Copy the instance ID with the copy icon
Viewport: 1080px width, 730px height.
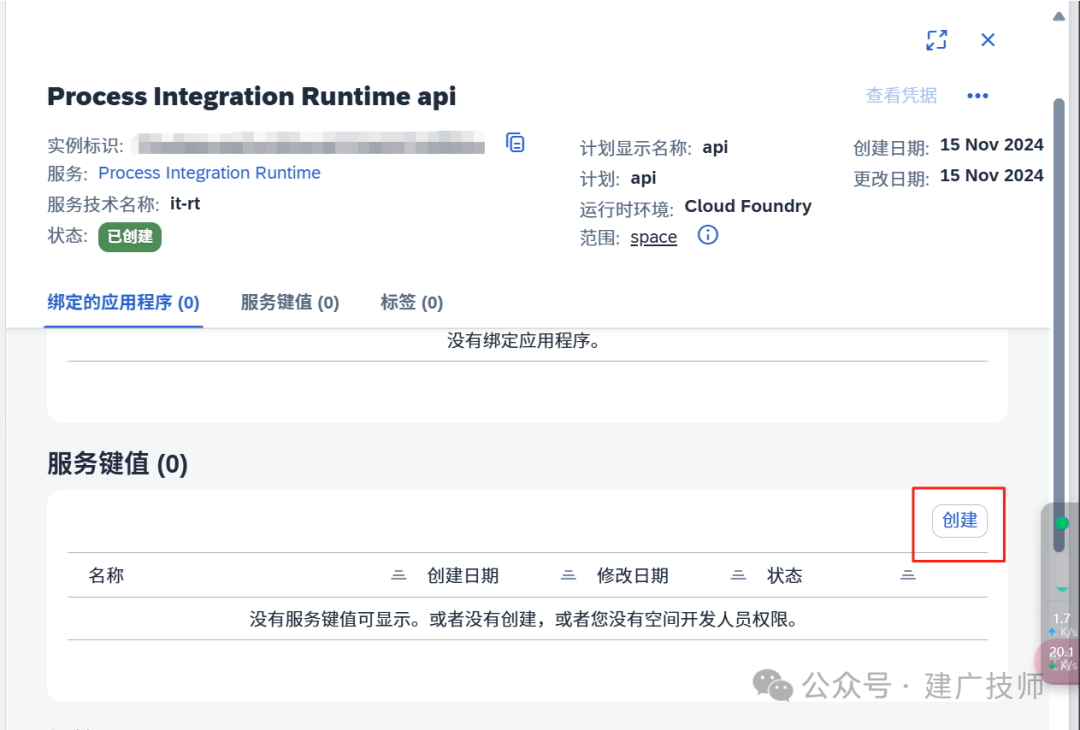515,143
